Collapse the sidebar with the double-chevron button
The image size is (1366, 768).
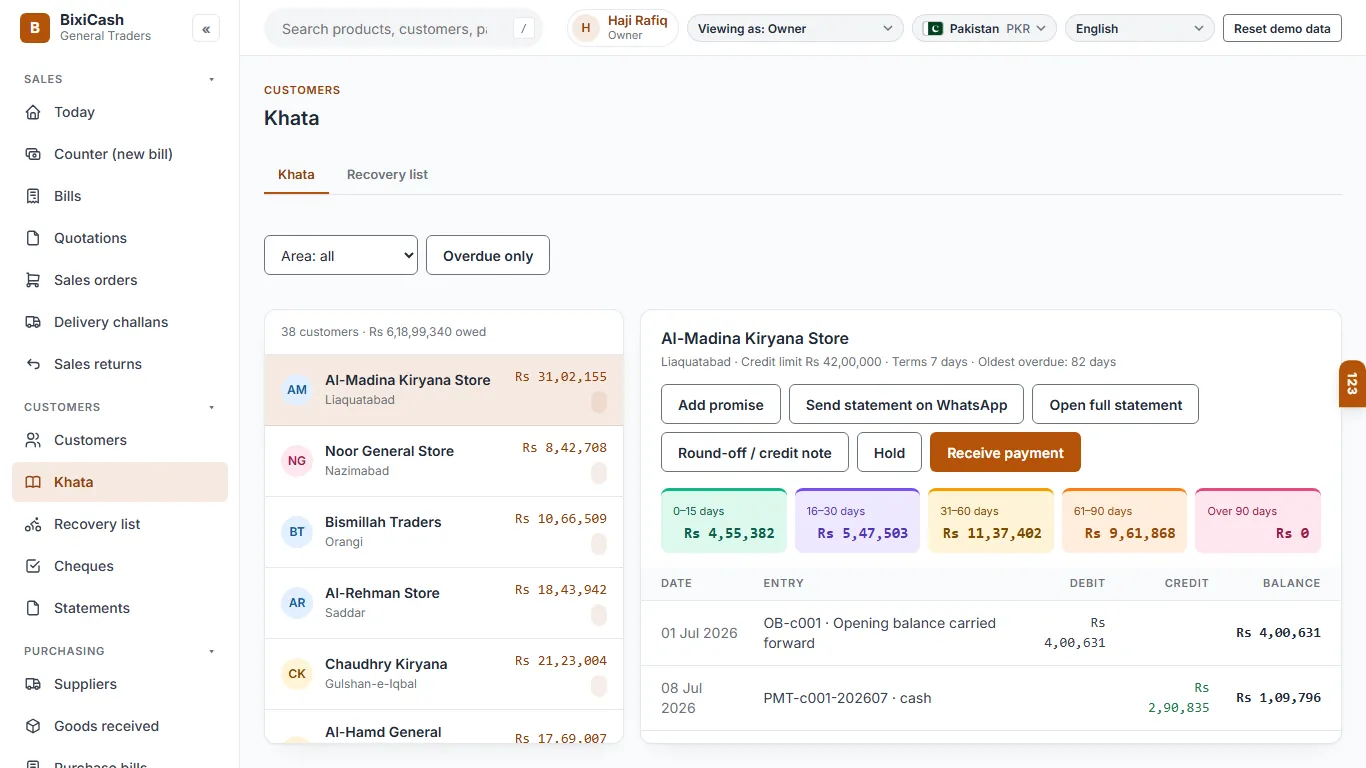(206, 29)
